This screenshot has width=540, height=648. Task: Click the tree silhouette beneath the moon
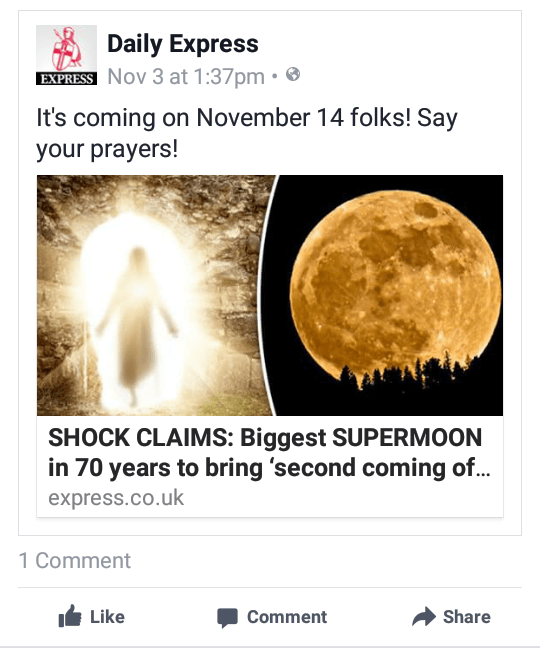click(x=409, y=371)
